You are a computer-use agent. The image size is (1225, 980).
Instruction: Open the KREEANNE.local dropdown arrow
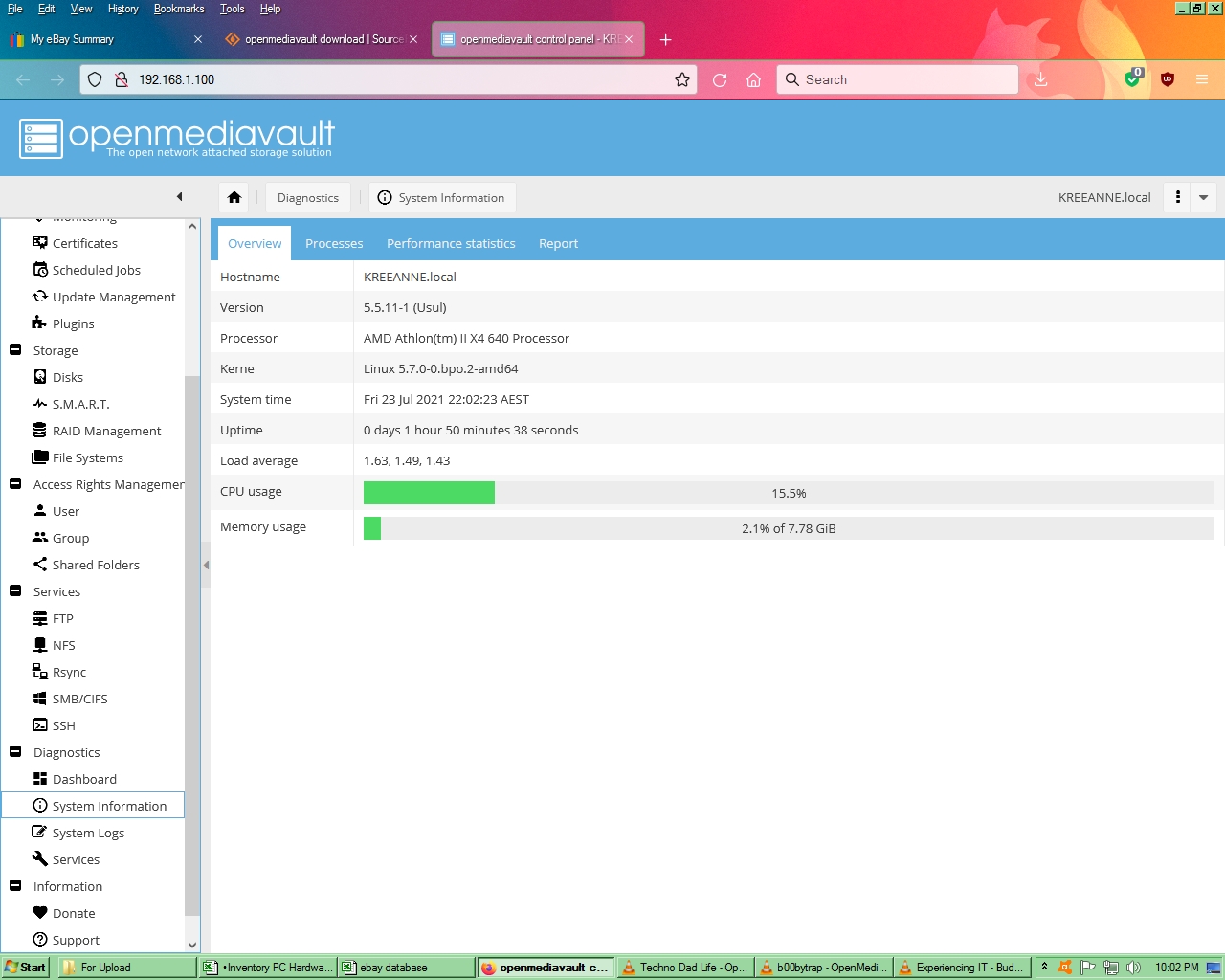tap(1204, 197)
